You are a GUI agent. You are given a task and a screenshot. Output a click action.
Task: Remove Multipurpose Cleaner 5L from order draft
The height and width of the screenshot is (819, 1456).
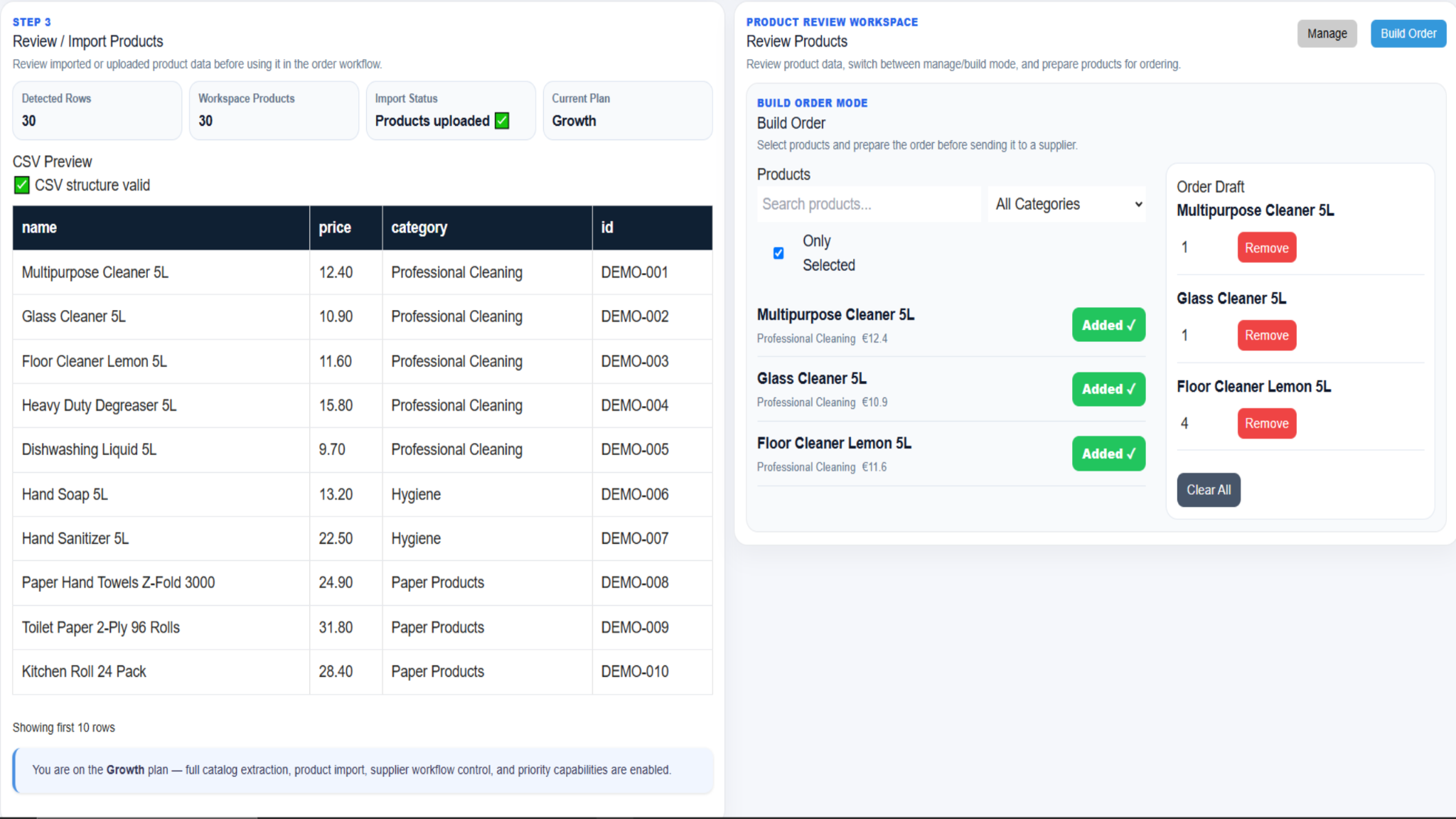pos(1266,247)
